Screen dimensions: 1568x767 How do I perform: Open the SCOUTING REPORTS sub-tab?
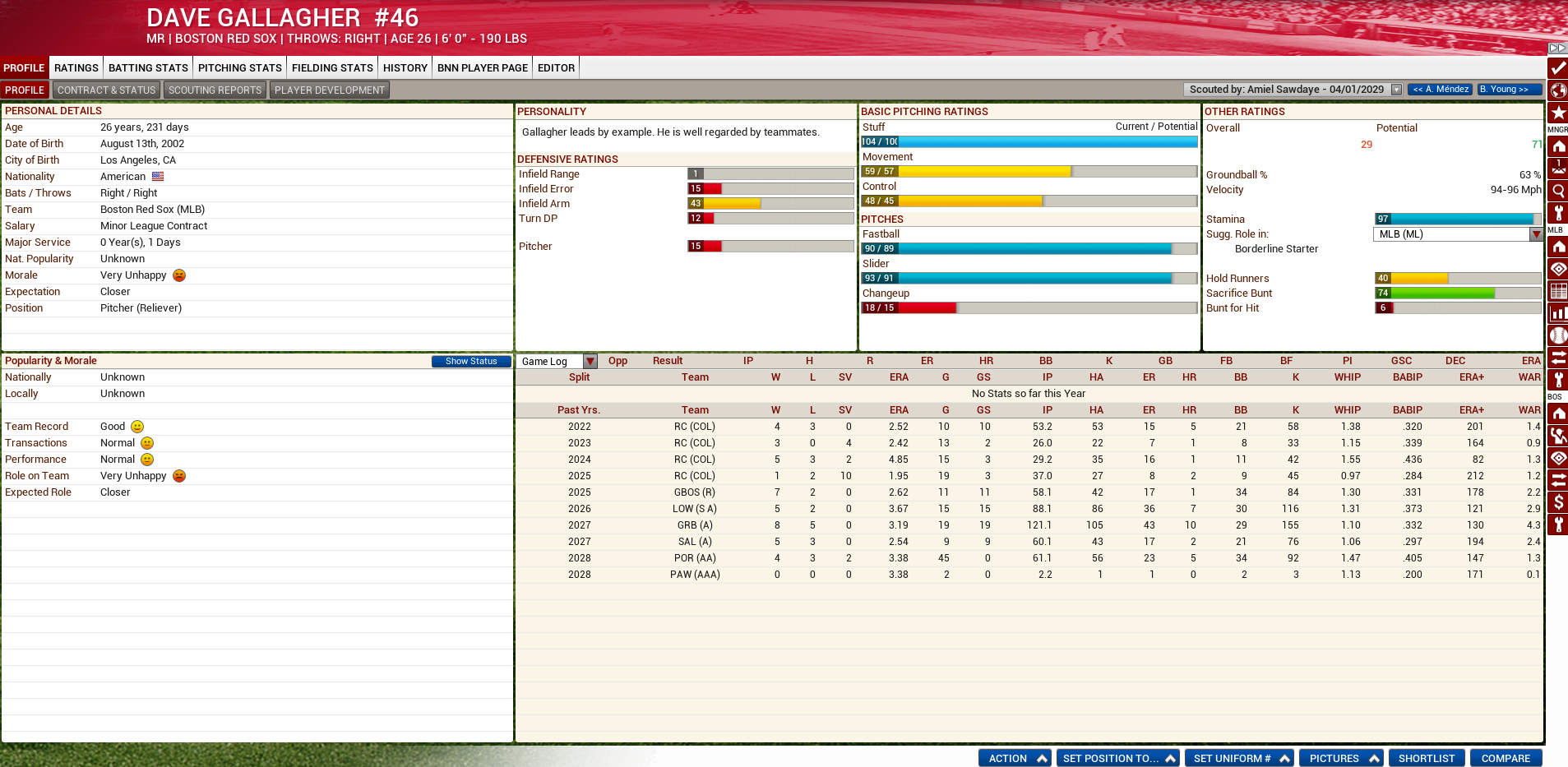215,90
